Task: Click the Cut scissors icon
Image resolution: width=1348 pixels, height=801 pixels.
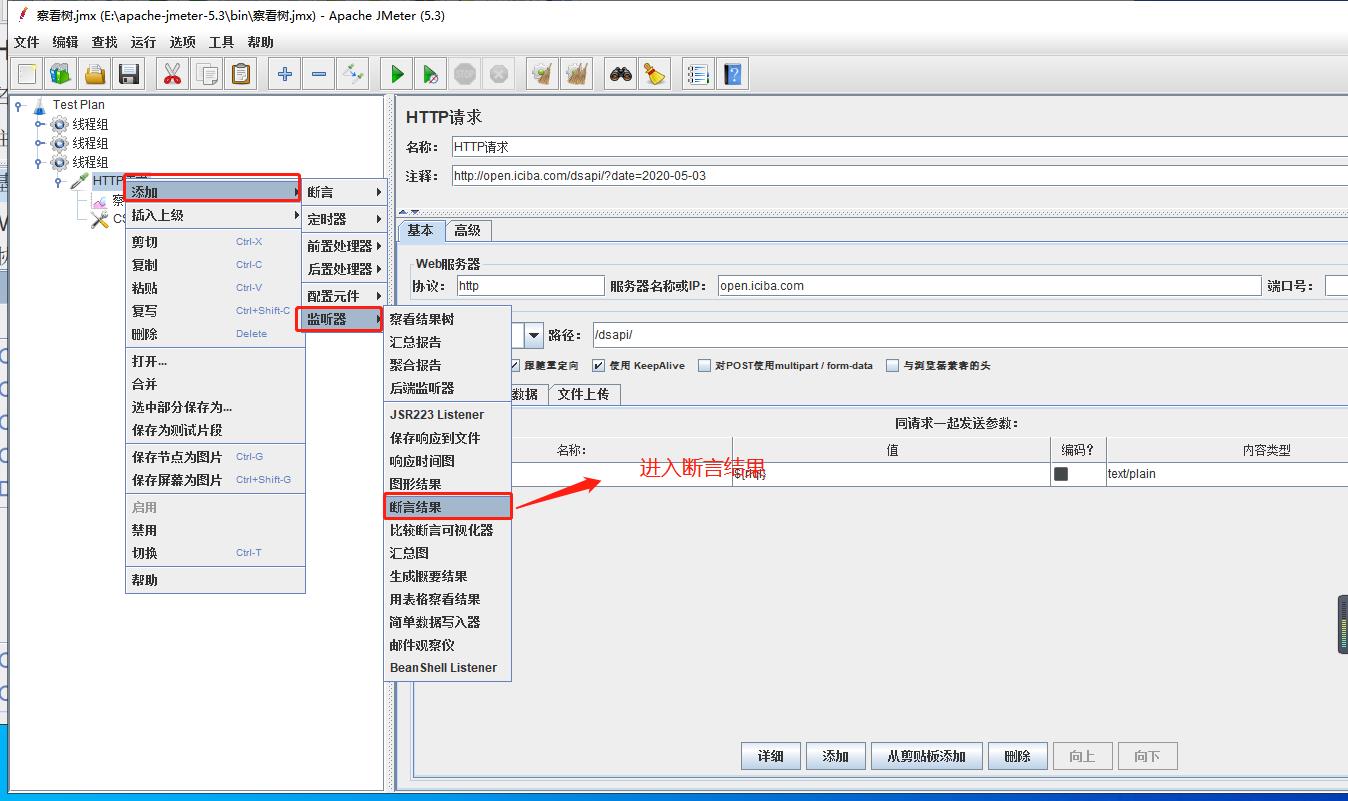Action: pyautogui.click(x=172, y=74)
